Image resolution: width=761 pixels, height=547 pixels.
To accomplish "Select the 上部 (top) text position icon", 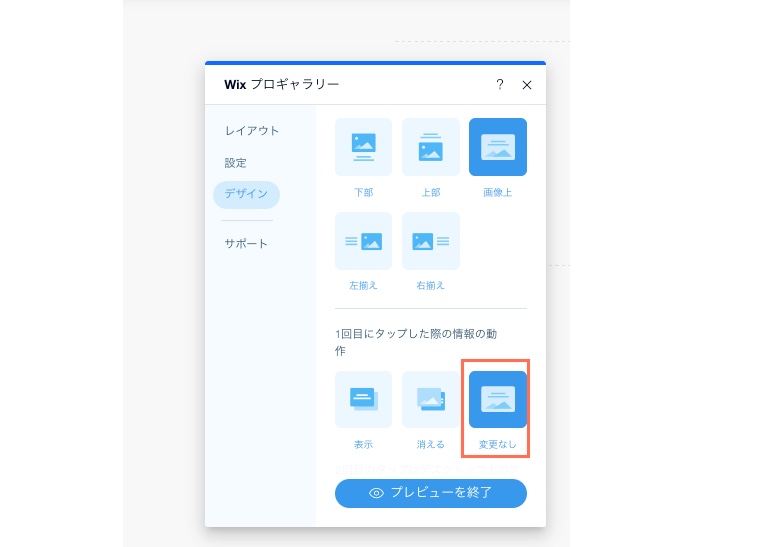I will pyautogui.click(x=430, y=147).
